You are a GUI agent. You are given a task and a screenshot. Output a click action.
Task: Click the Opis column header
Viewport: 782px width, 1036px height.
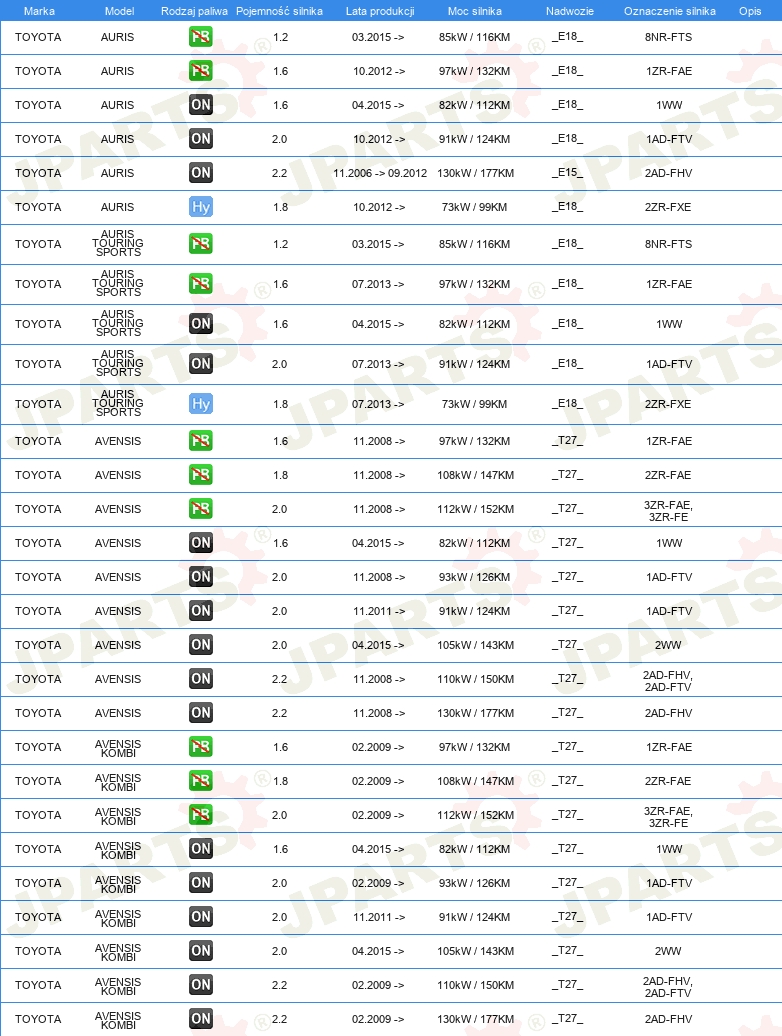[750, 11]
